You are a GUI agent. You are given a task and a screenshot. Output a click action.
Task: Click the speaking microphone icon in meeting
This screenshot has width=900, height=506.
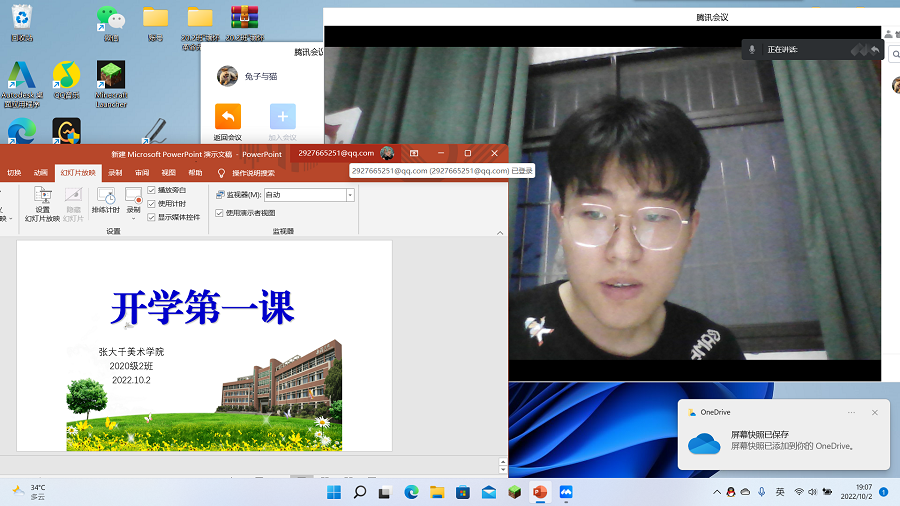pyautogui.click(x=752, y=49)
